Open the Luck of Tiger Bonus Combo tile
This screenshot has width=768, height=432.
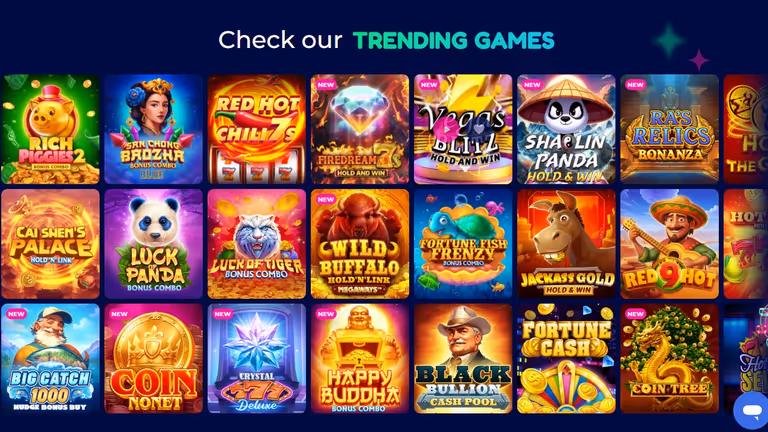click(x=257, y=244)
